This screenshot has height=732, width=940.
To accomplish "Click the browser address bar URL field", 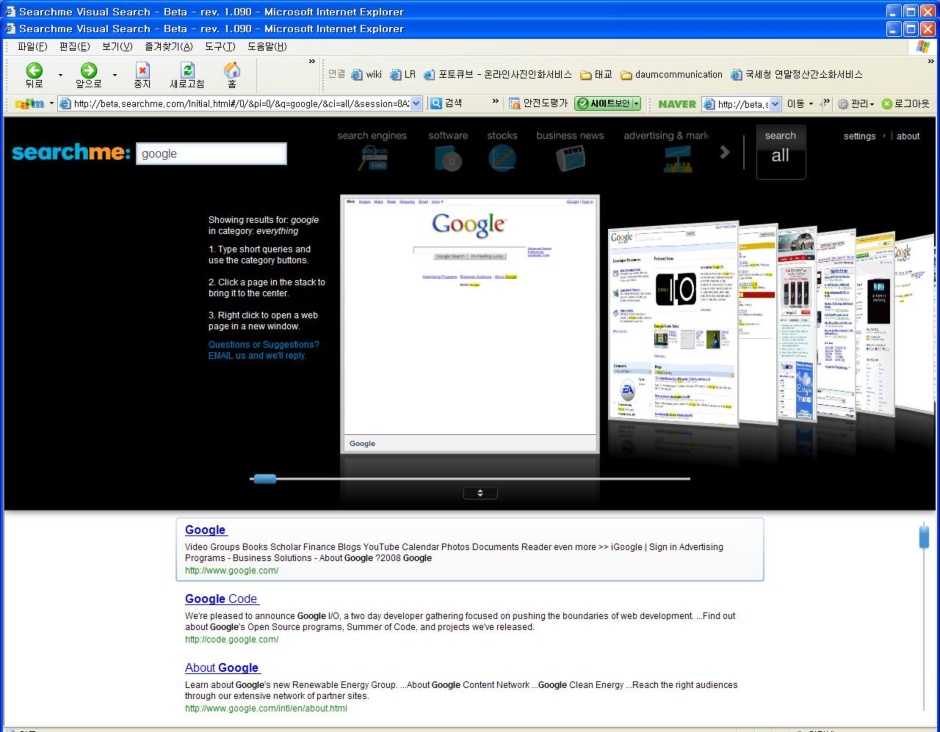I will (x=241, y=104).
